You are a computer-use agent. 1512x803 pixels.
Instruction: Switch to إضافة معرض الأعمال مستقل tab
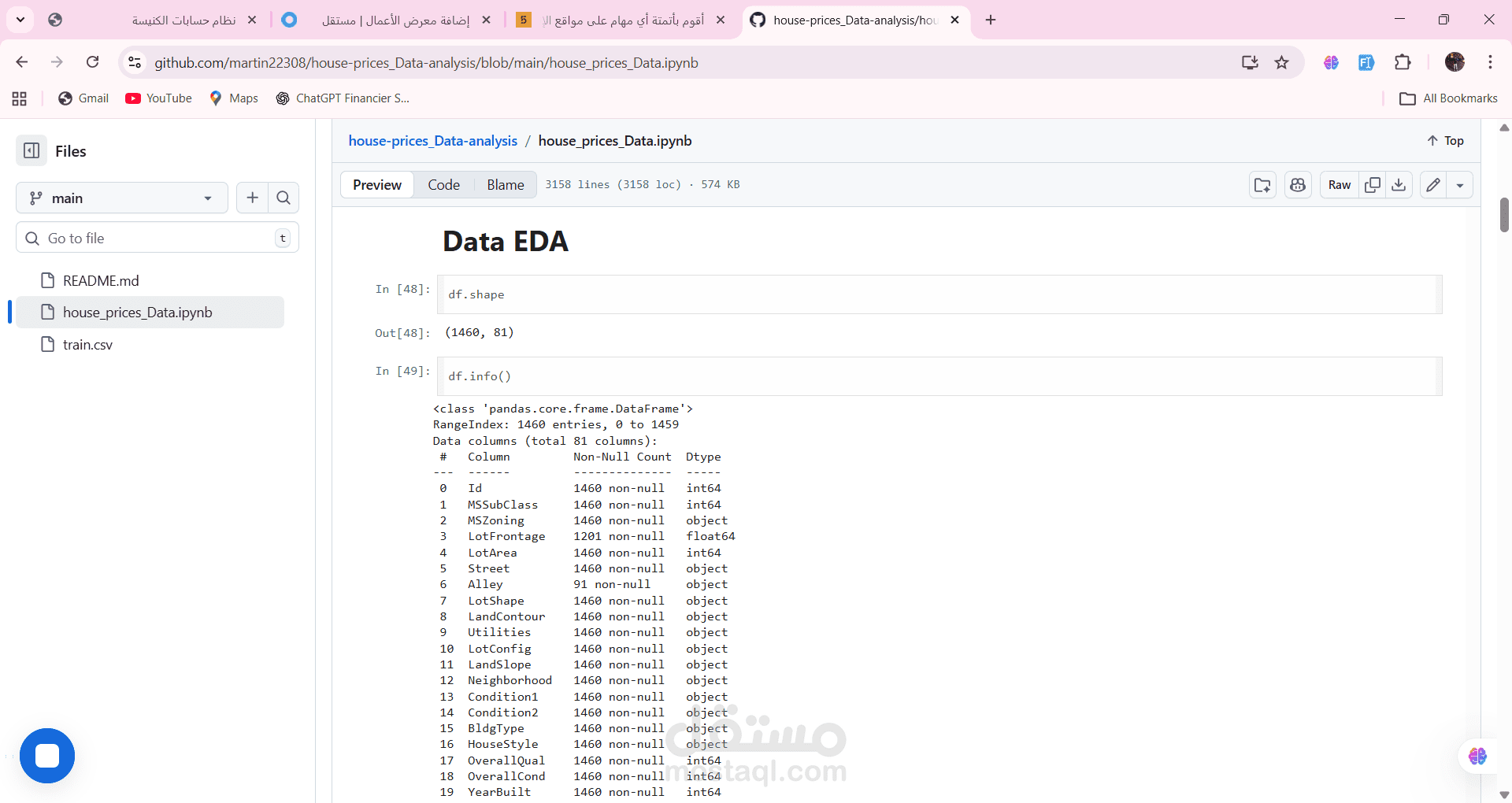pyautogui.click(x=386, y=20)
